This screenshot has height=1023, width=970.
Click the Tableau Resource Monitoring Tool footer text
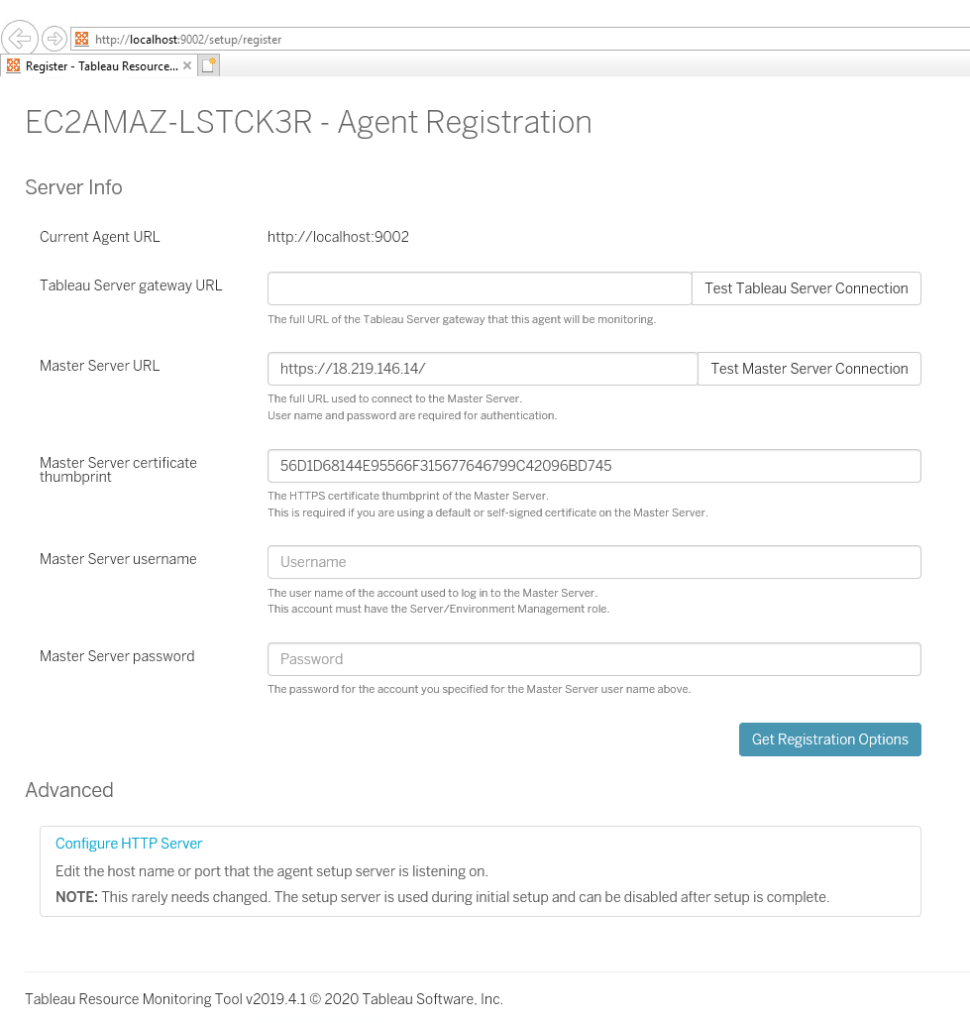[x=264, y=999]
